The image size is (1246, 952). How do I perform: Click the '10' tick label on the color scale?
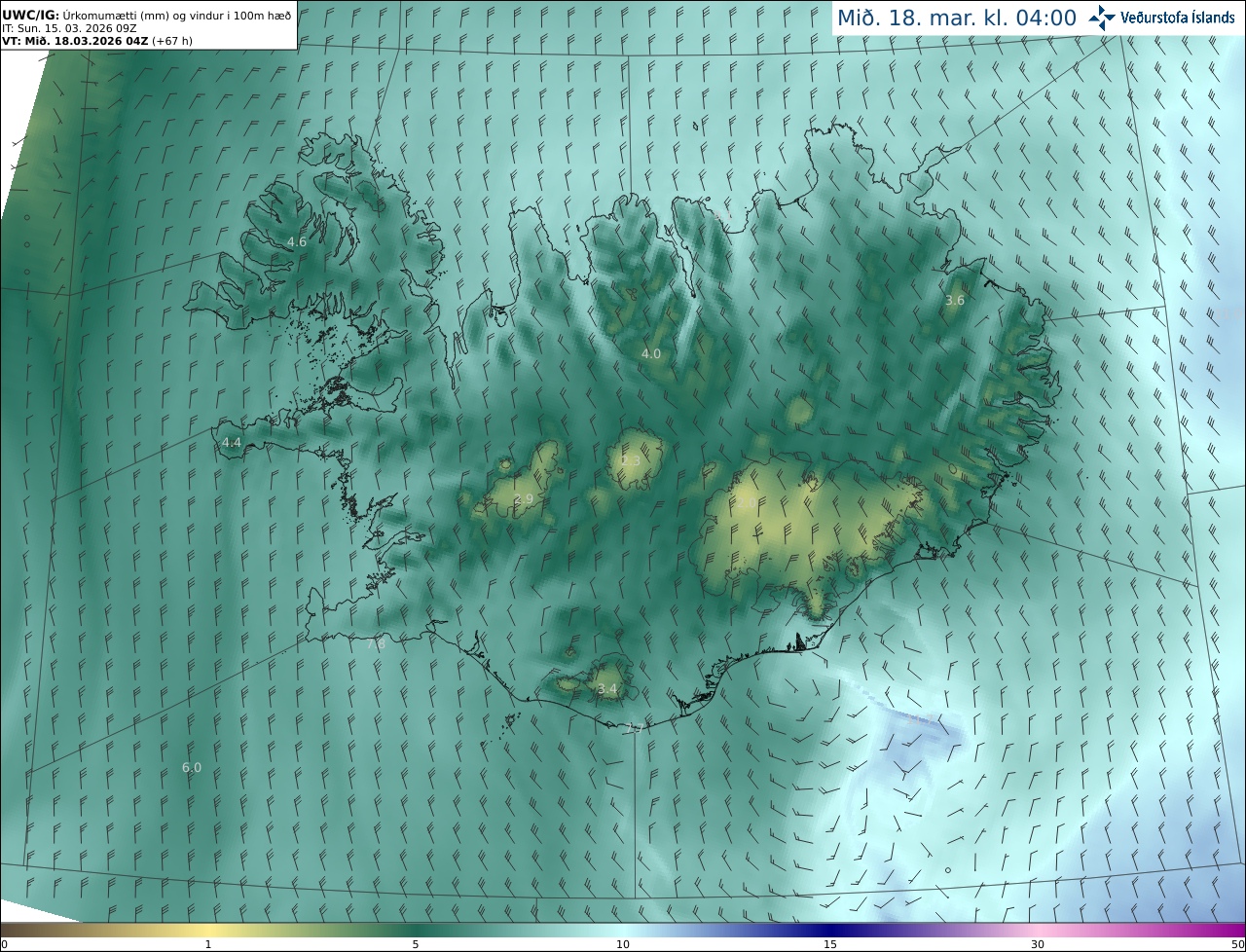tap(623, 944)
